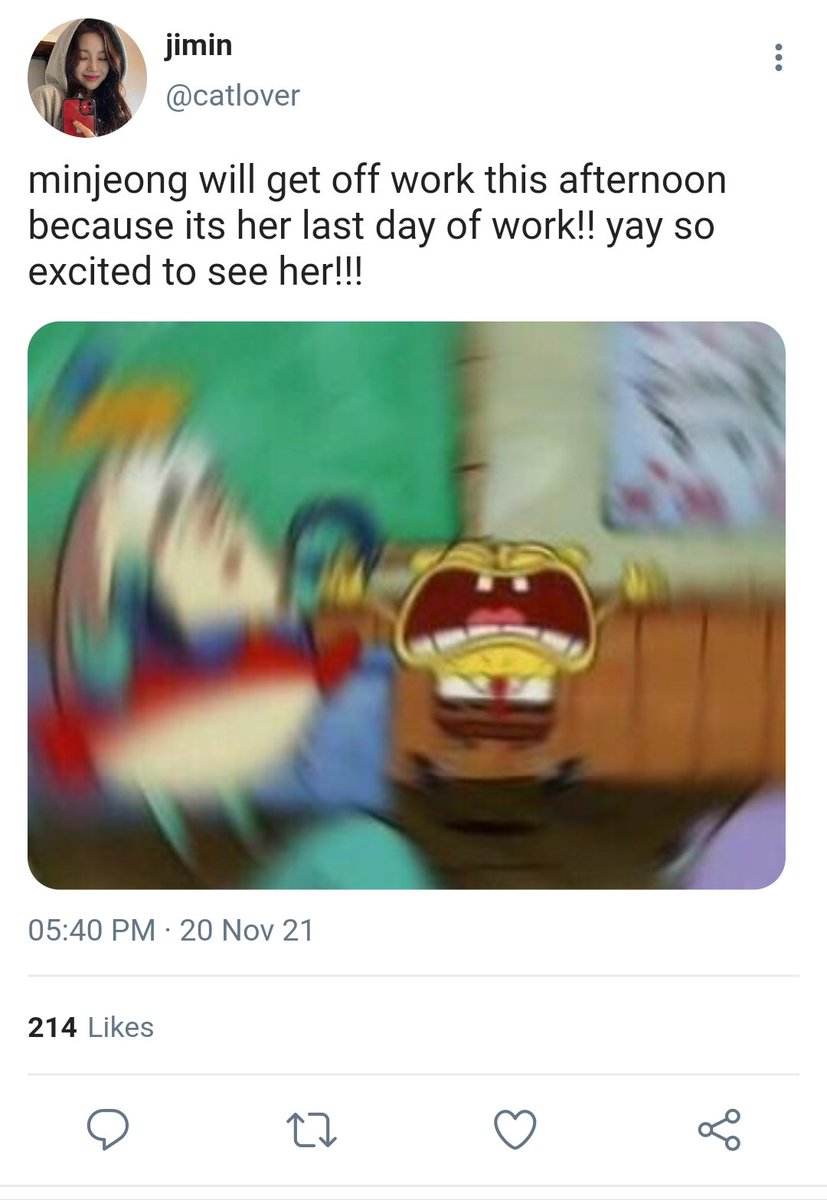Open the three-dot more options menu
The image size is (827, 1200).
[x=778, y=57]
